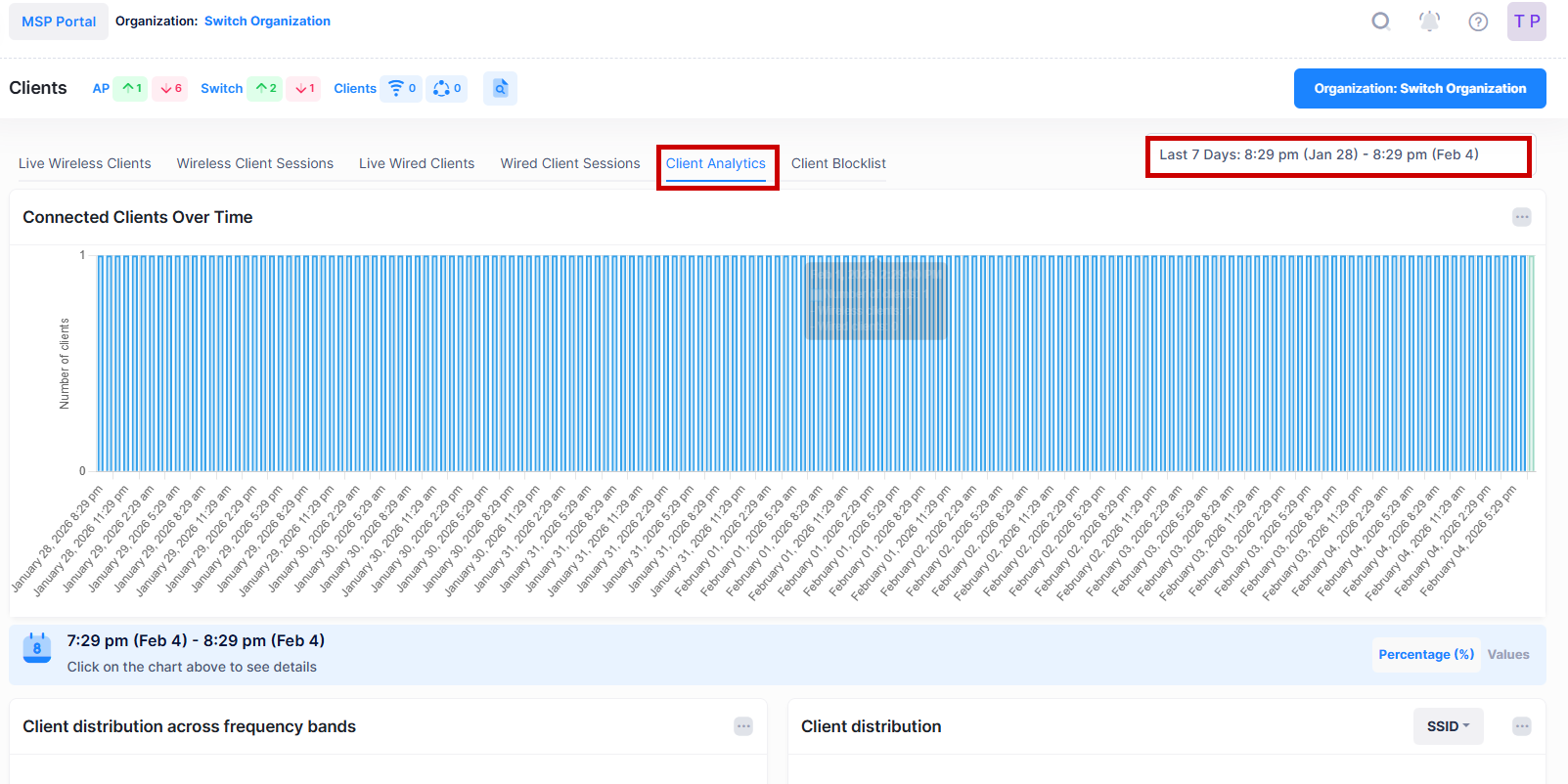Click the AP online count badge
The image size is (1568, 784).
[x=130, y=88]
